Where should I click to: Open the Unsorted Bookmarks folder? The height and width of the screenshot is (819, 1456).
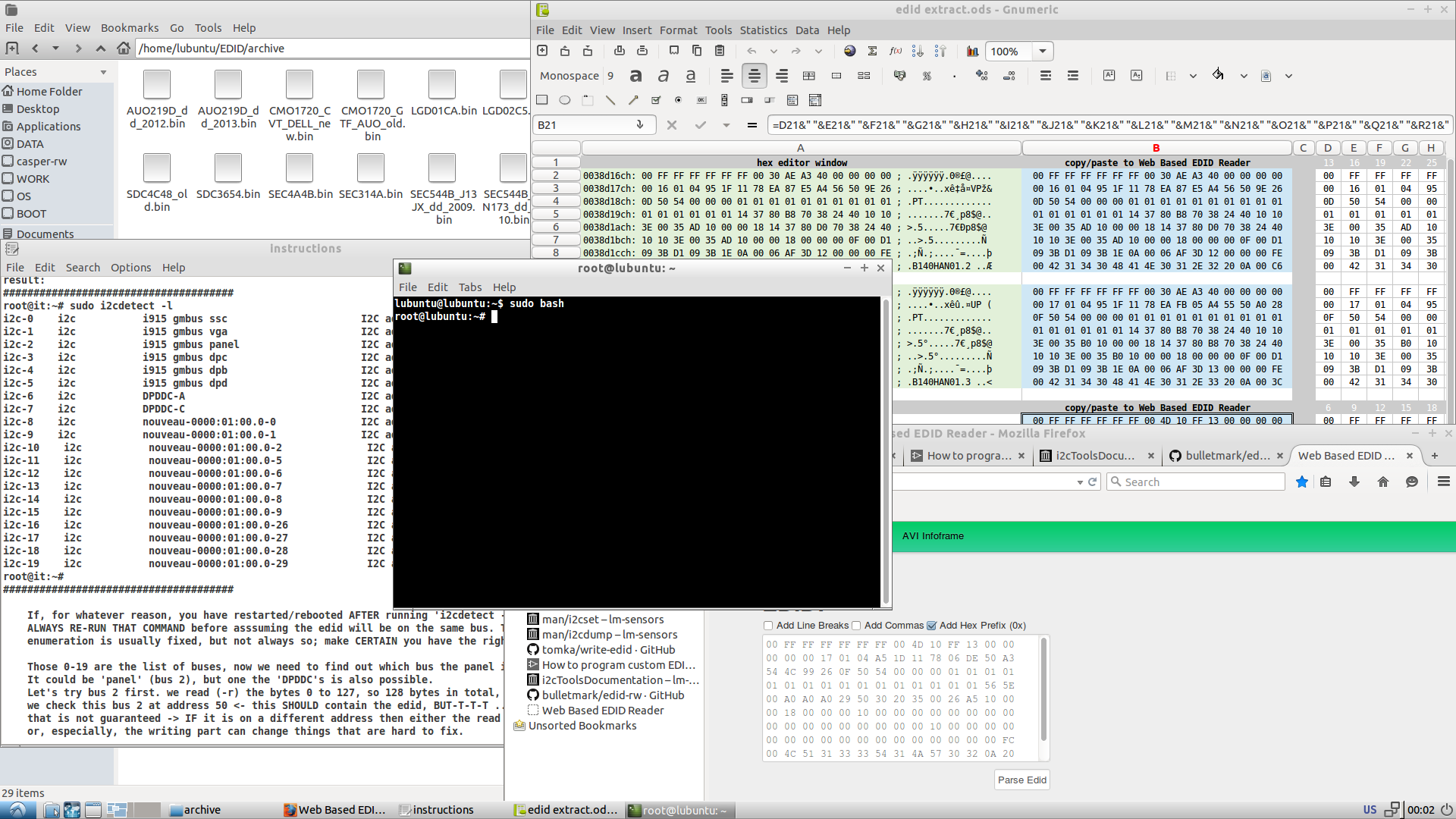(x=582, y=725)
